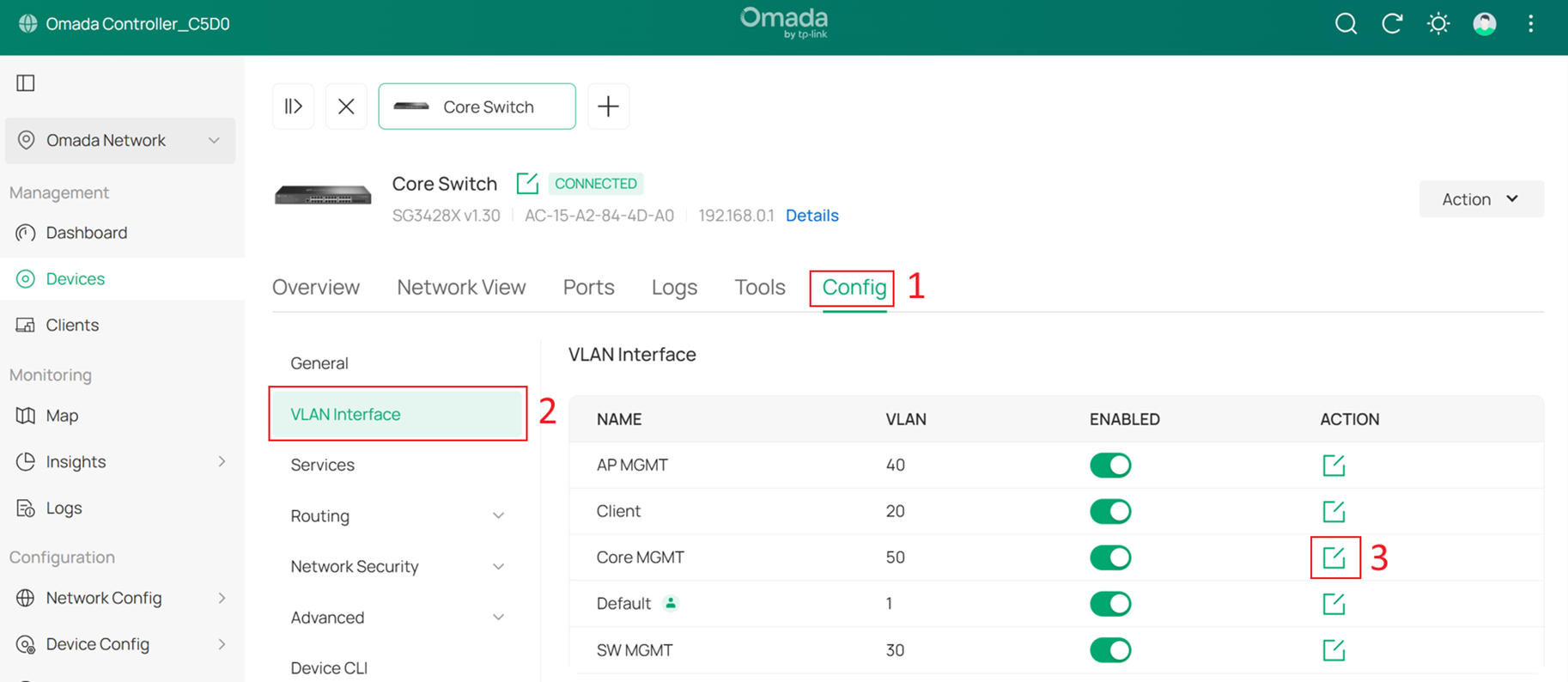Open the Details link
The height and width of the screenshot is (682, 1568).
[812, 216]
